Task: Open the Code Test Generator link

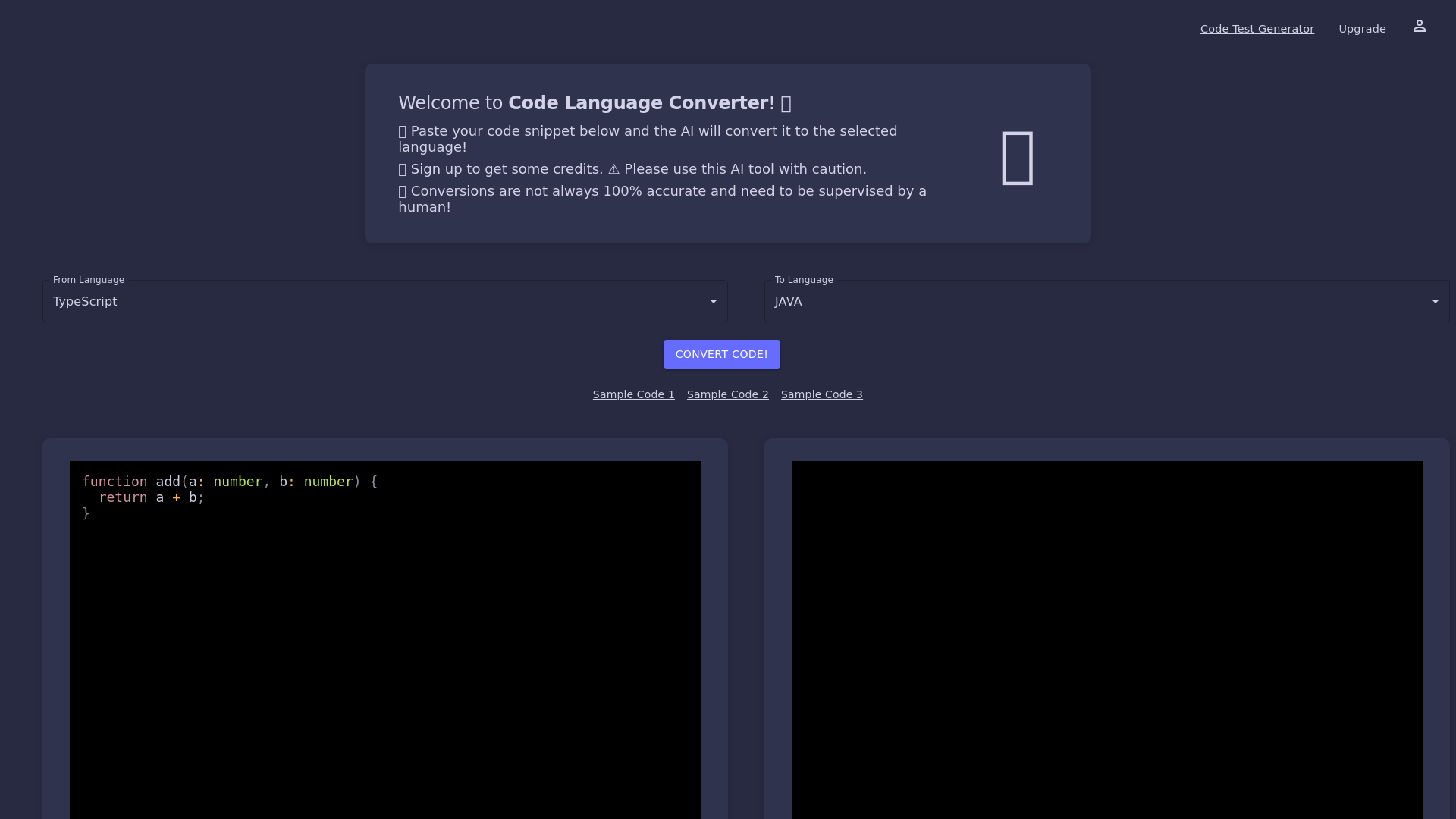Action: point(1257,29)
